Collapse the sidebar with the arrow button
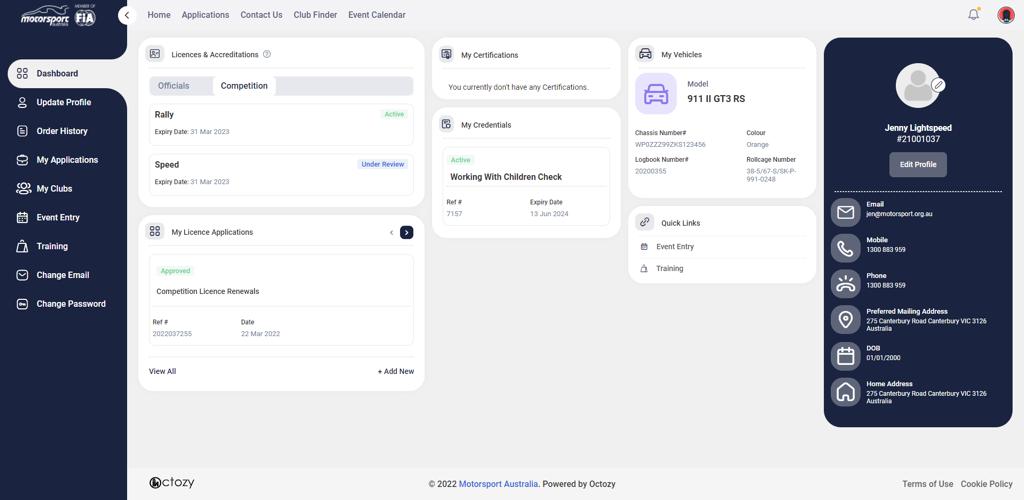The height and width of the screenshot is (500, 1024). [x=126, y=15]
